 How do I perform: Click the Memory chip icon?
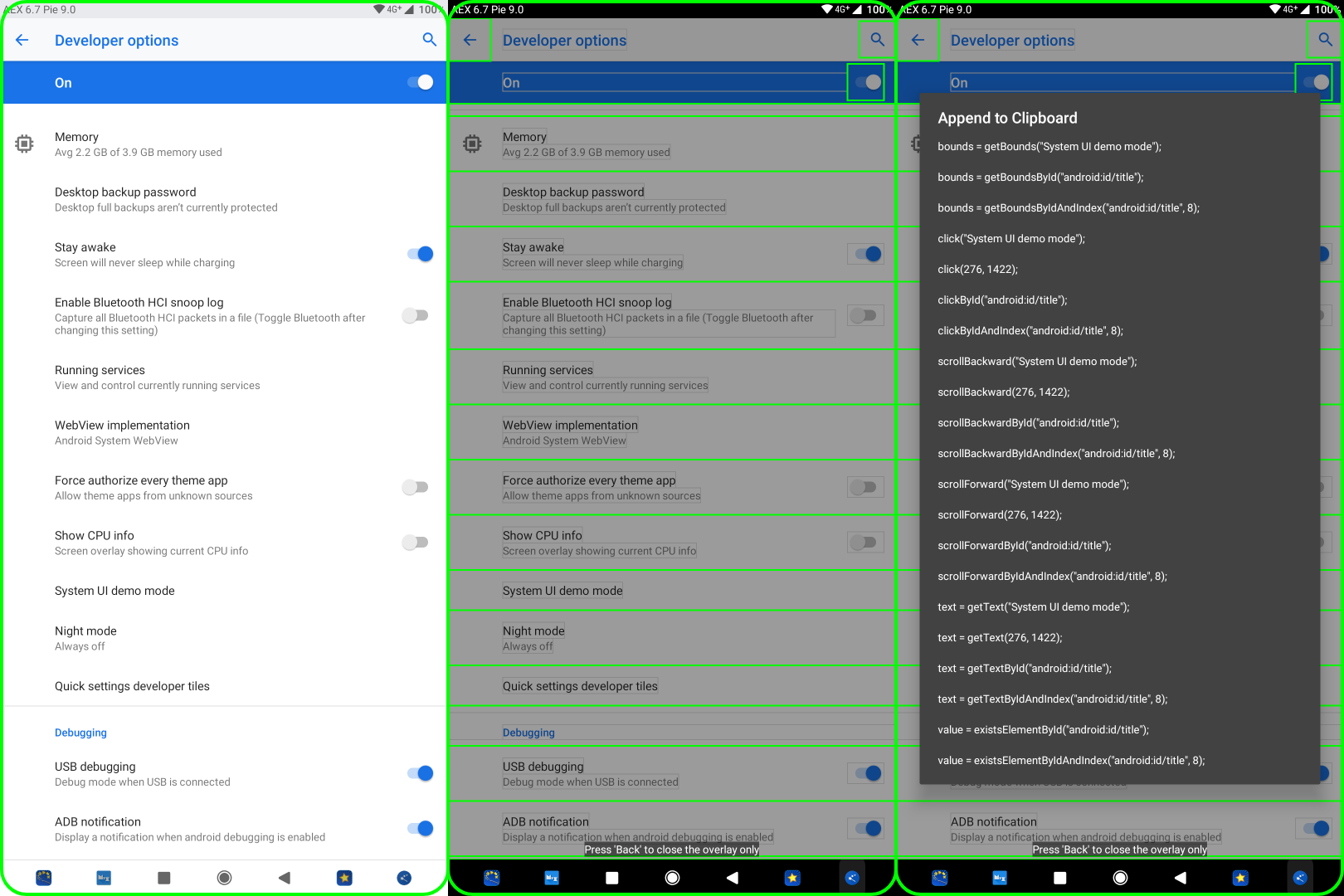pyautogui.click(x=24, y=144)
